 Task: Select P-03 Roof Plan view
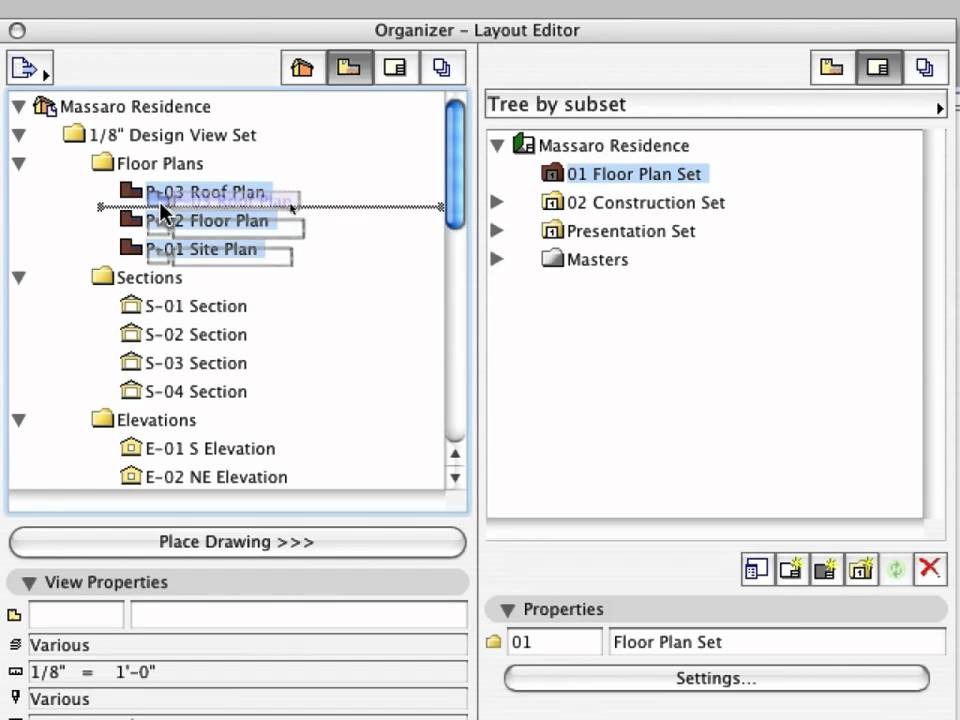click(x=194, y=192)
